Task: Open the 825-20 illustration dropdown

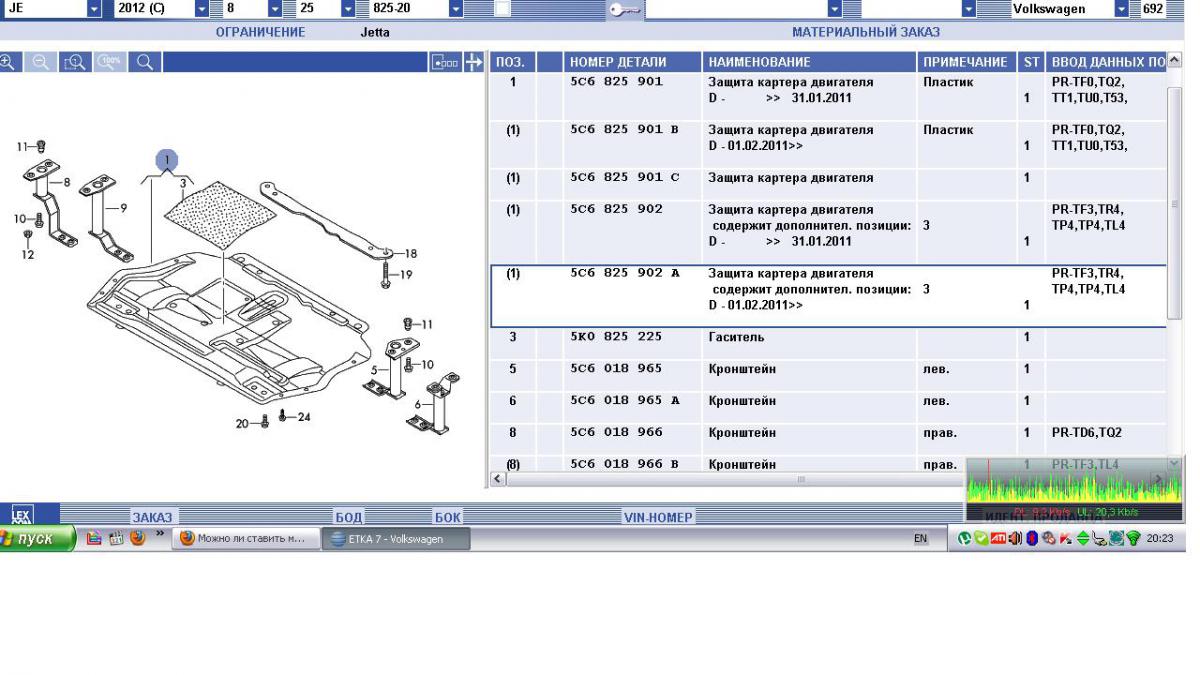Action: coord(455,9)
